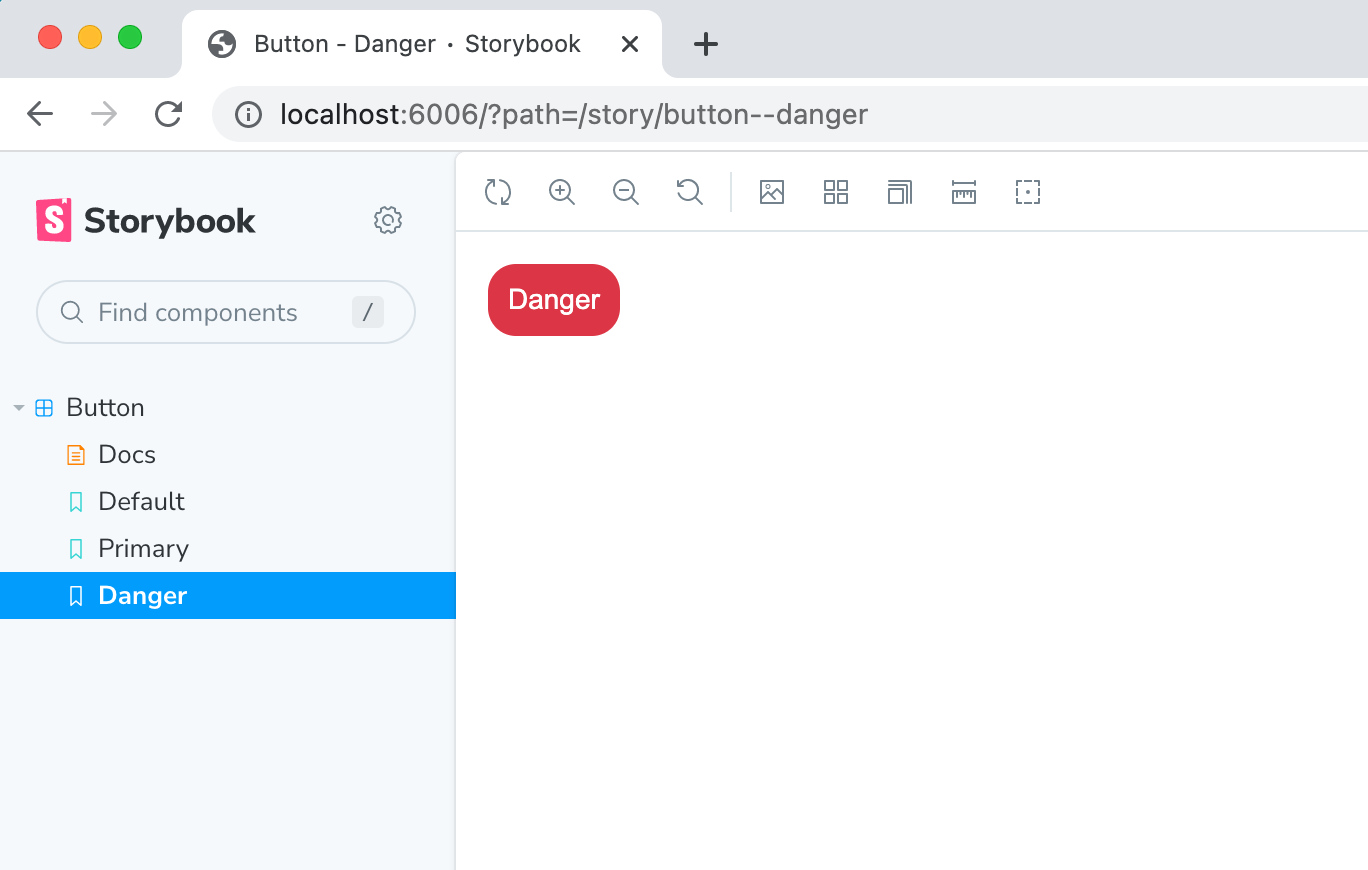Image resolution: width=1368 pixels, height=870 pixels.
Task: Remount the component story
Action: pos(497,192)
